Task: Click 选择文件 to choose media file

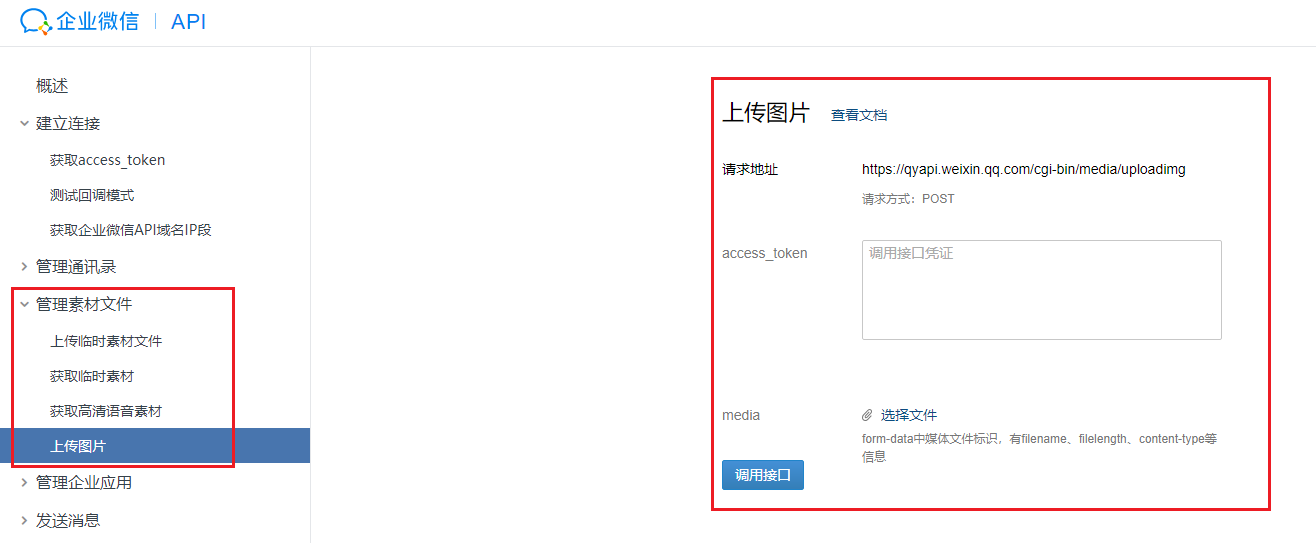Action: point(909,415)
